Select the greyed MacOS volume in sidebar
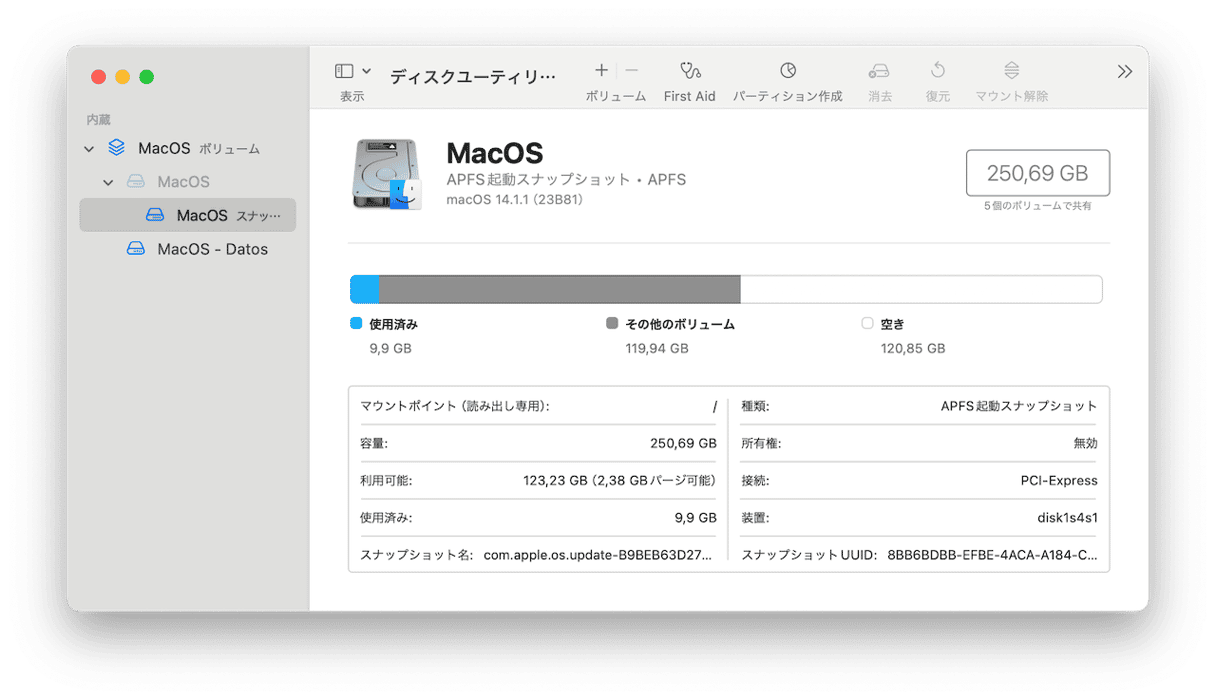 (188, 182)
